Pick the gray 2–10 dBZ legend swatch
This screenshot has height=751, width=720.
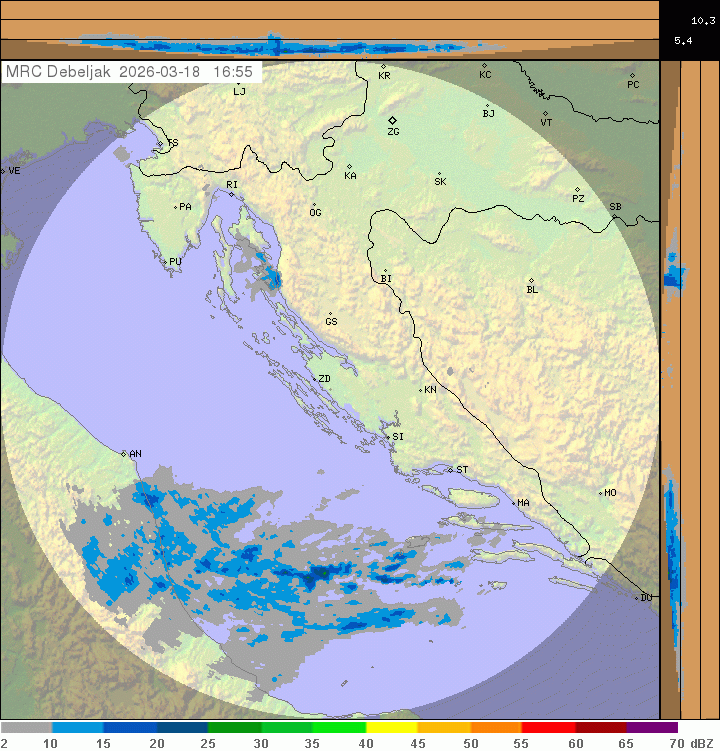coord(26,728)
